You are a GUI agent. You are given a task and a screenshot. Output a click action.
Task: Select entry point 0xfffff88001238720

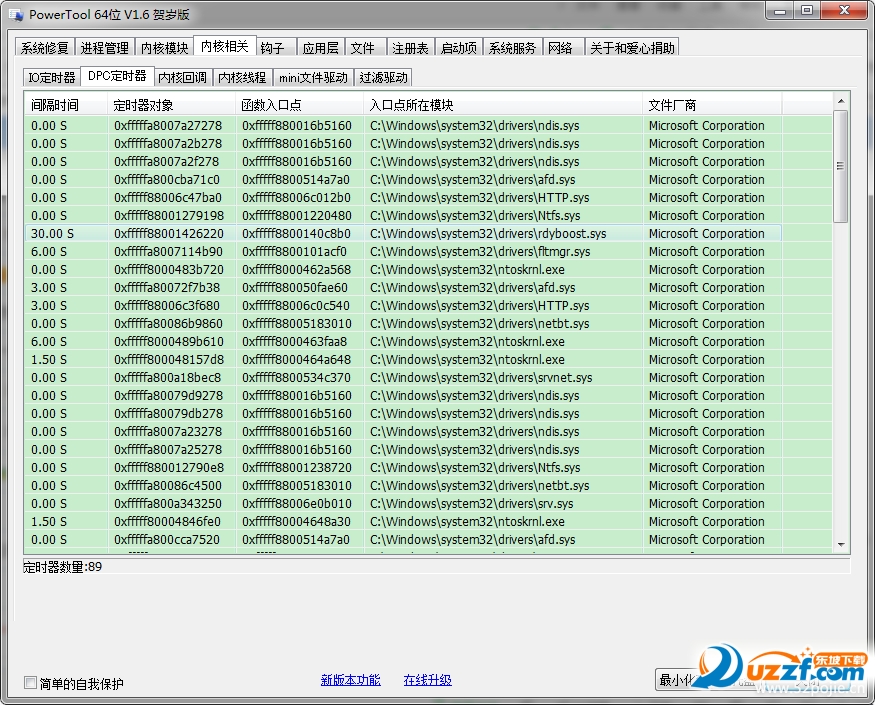297,468
